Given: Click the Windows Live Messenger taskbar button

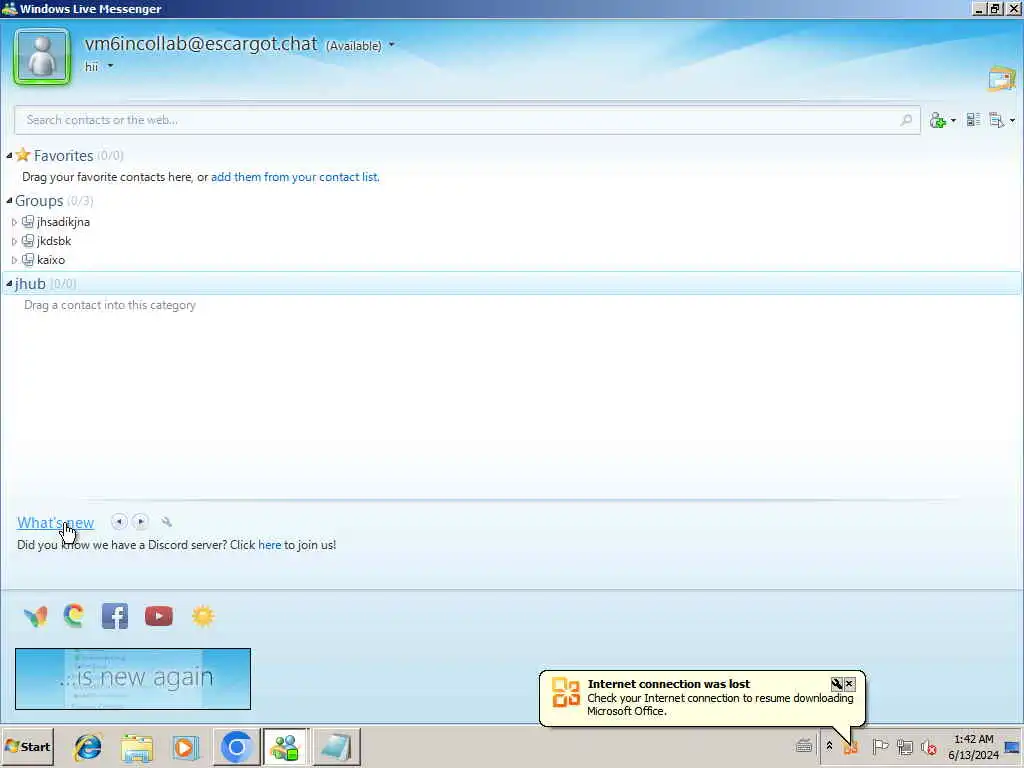Looking at the screenshot, I should pos(285,746).
